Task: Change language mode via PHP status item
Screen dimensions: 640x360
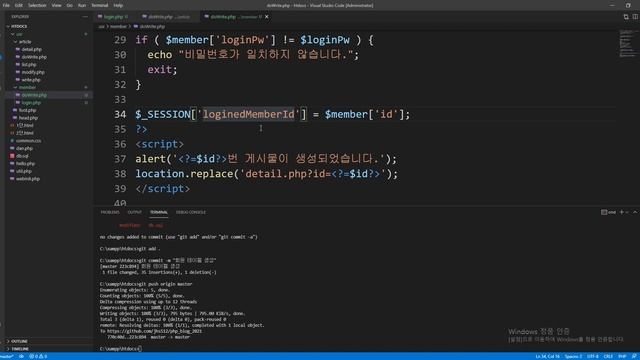Action: tap(622, 356)
